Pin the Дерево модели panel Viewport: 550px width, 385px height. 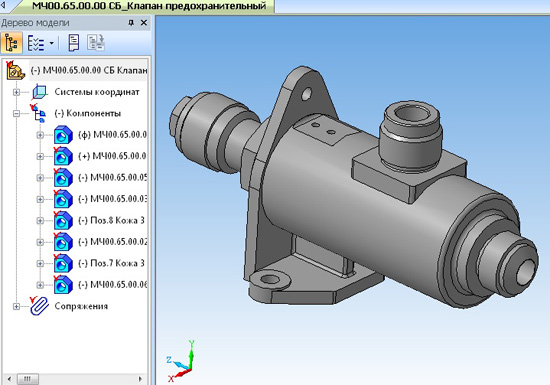[131, 23]
